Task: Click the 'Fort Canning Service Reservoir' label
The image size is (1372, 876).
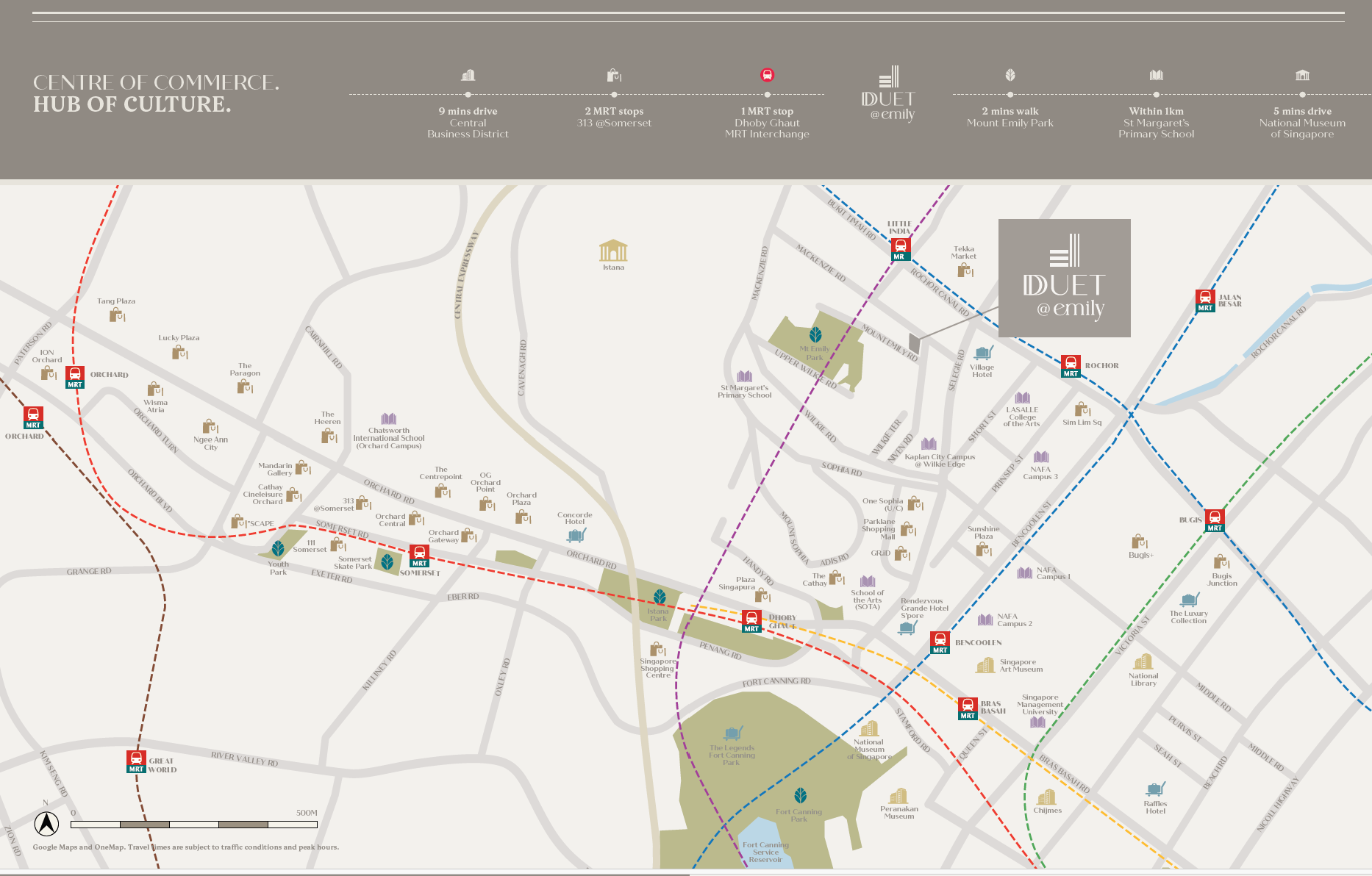Action: 765,852
